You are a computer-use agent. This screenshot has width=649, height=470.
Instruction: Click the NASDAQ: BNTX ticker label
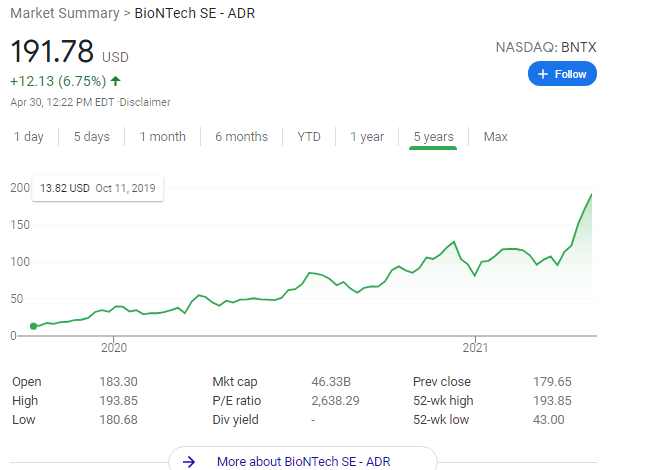(x=546, y=47)
